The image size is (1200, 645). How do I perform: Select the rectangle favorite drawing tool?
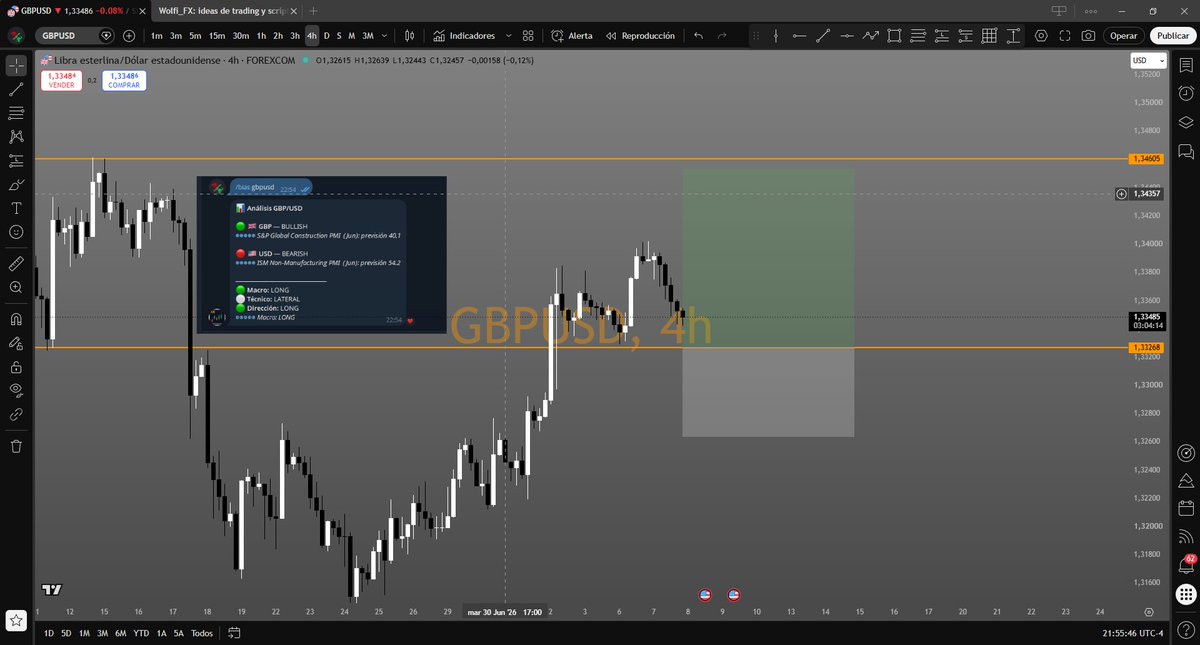click(x=894, y=35)
